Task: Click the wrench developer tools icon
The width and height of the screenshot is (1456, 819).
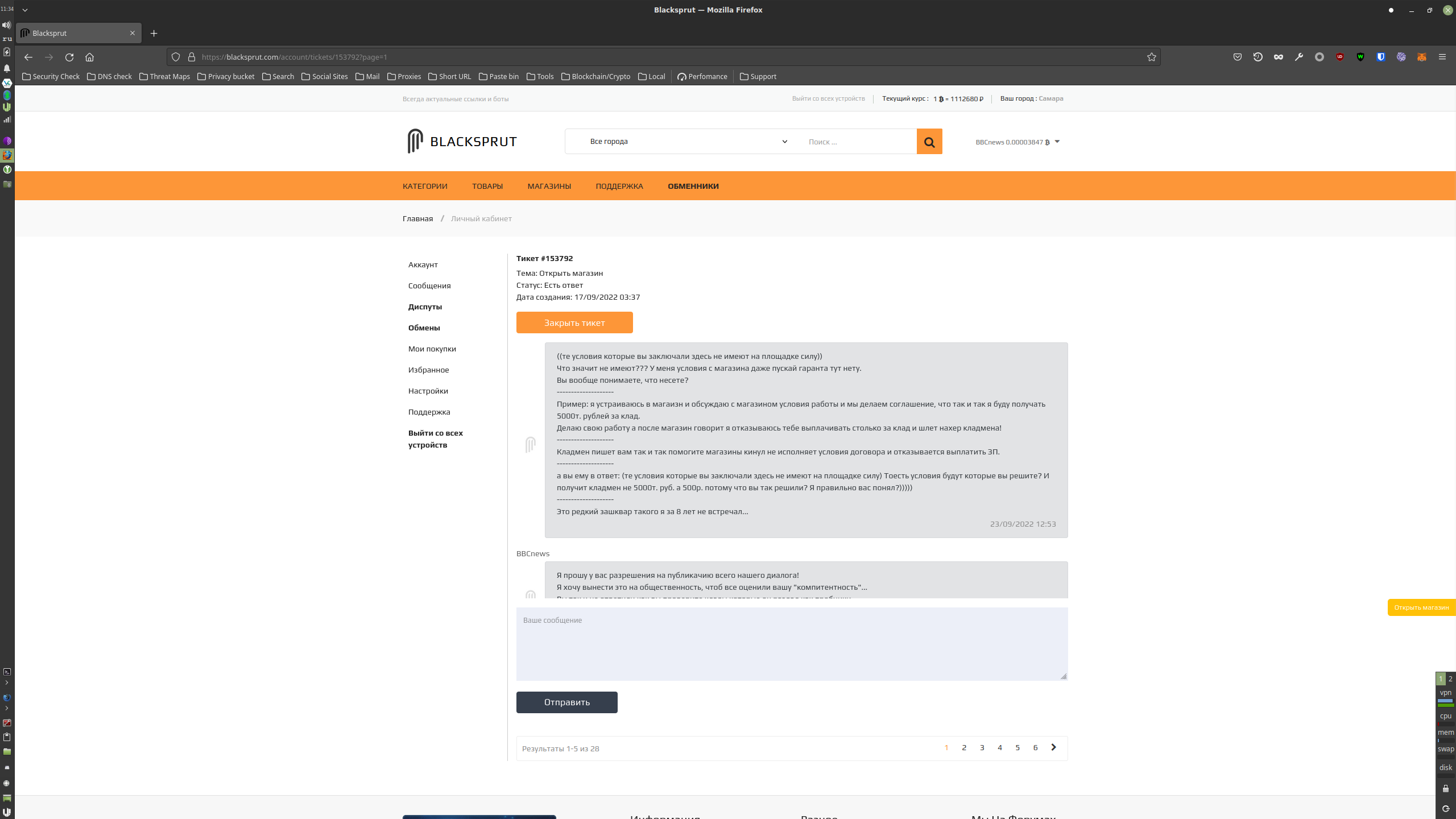Action: pyautogui.click(x=1299, y=57)
